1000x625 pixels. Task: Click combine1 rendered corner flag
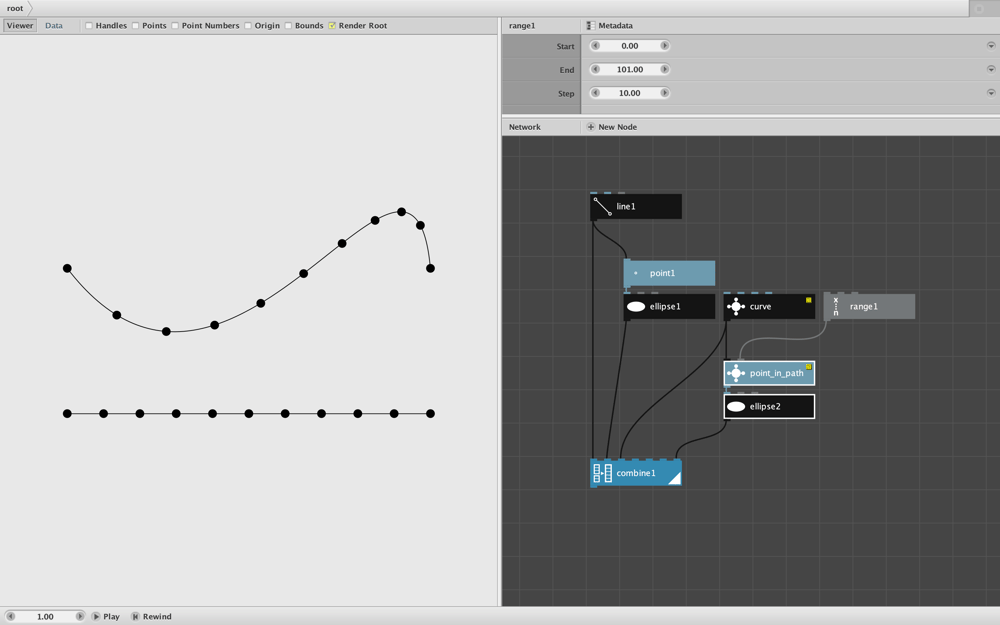click(675, 478)
